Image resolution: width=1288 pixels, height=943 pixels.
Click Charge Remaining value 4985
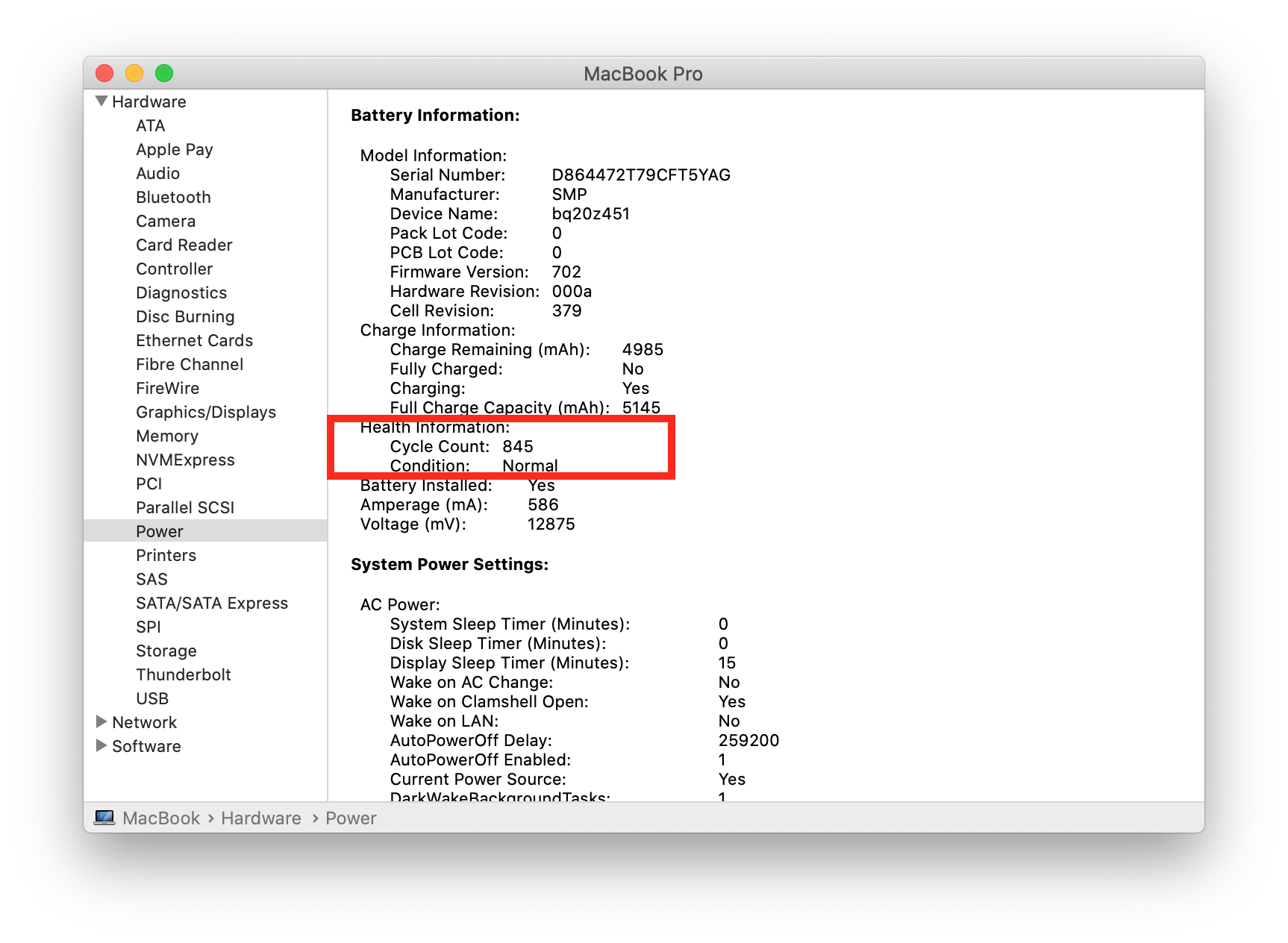pyautogui.click(x=643, y=349)
